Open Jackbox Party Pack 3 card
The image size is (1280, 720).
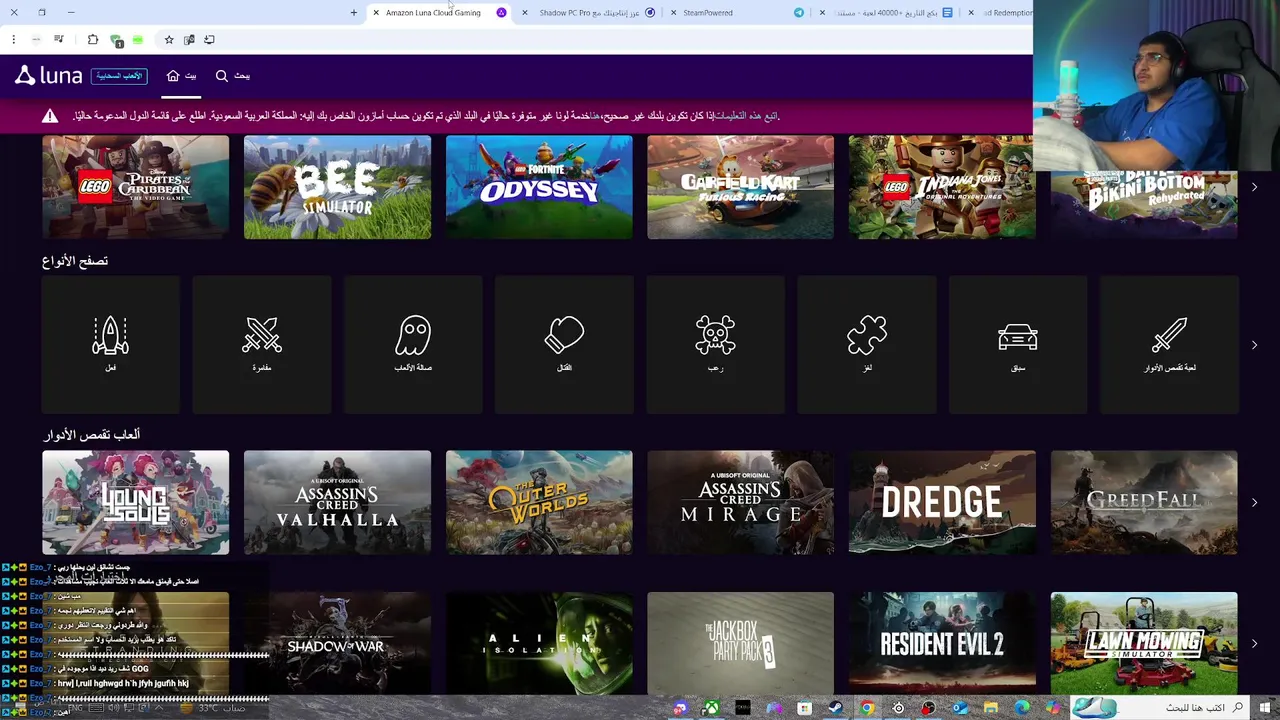pos(740,643)
